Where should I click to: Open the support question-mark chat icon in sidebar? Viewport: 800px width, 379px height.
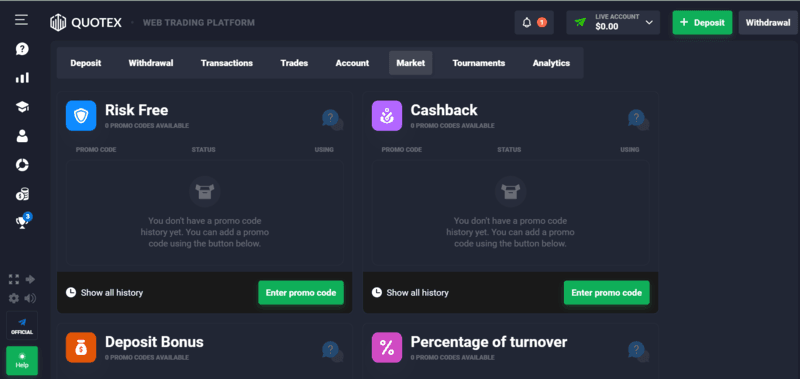point(22,49)
